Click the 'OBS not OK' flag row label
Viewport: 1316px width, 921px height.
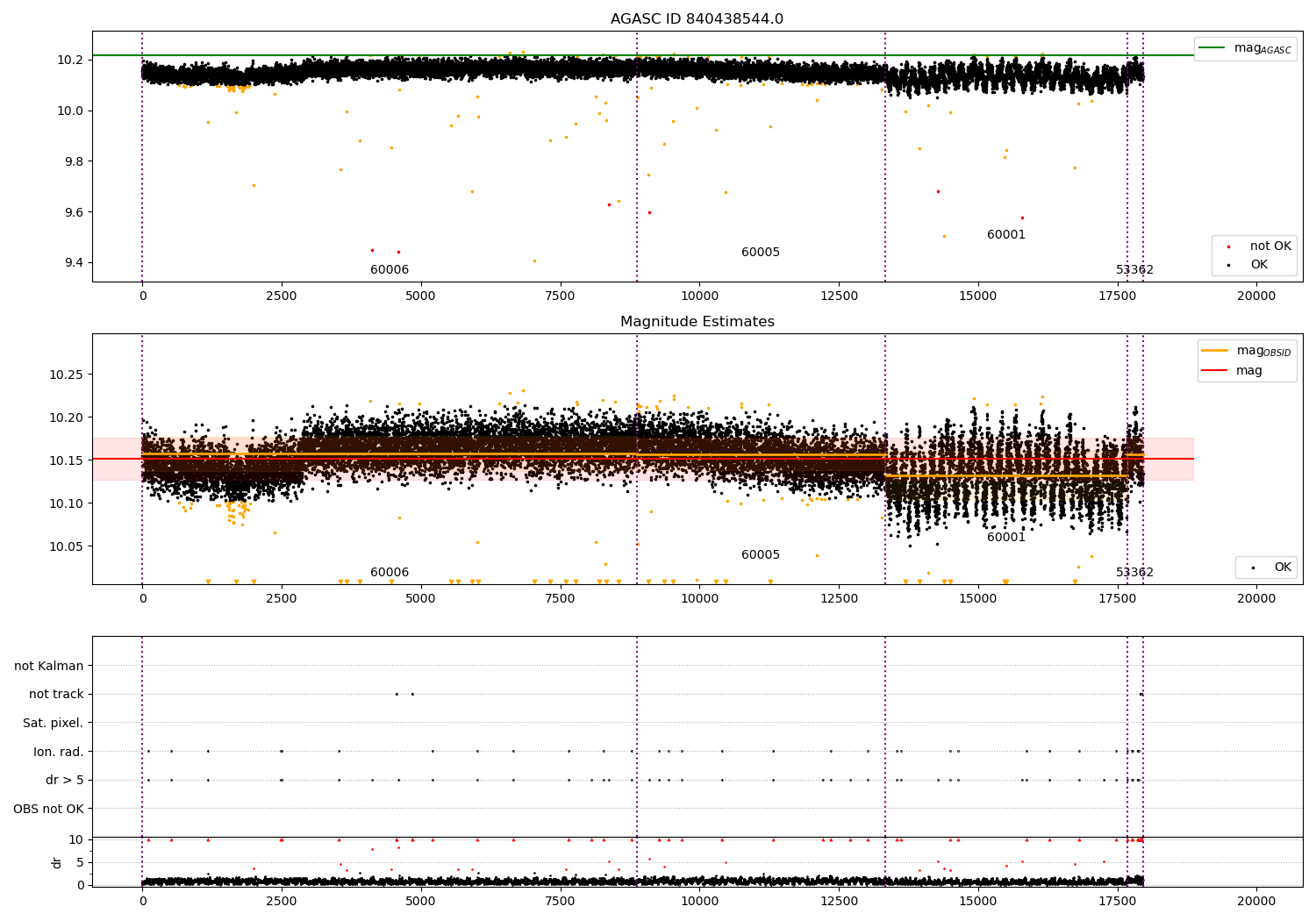pyautogui.click(x=49, y=809)
